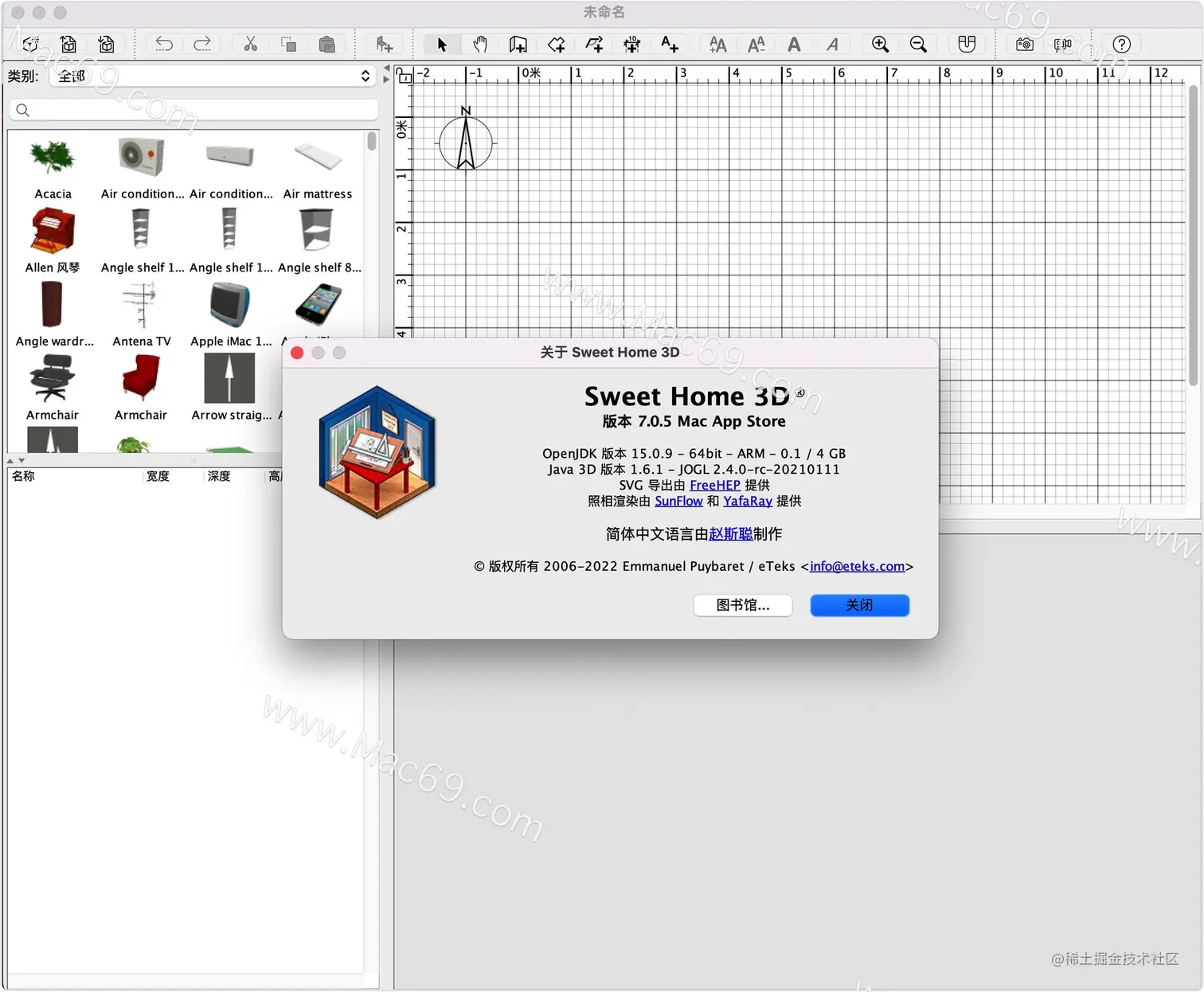Viewport: 1204px width, 992px height.
Task: Select the Allen 风琴 organ item
Action: (53, 242)
